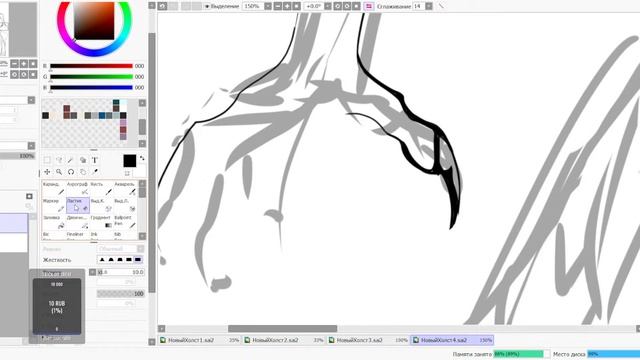Select the rectangular selection tool
640x360 pixels.
click(x=47, y=160)
